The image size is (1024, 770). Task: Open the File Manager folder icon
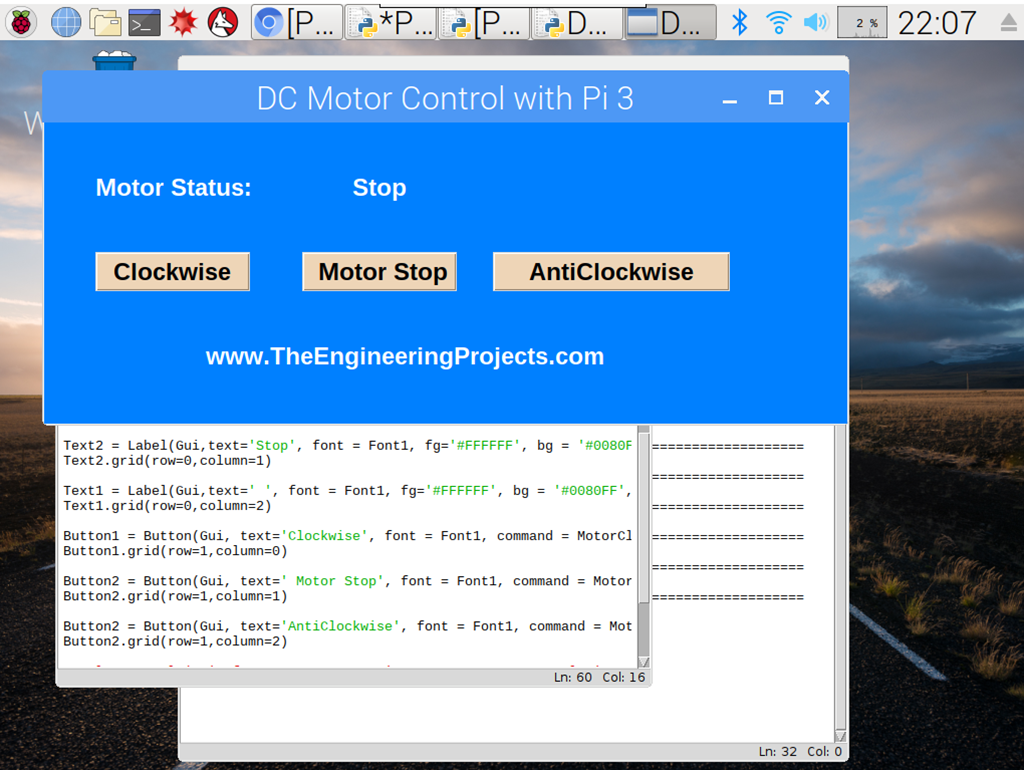105,21
